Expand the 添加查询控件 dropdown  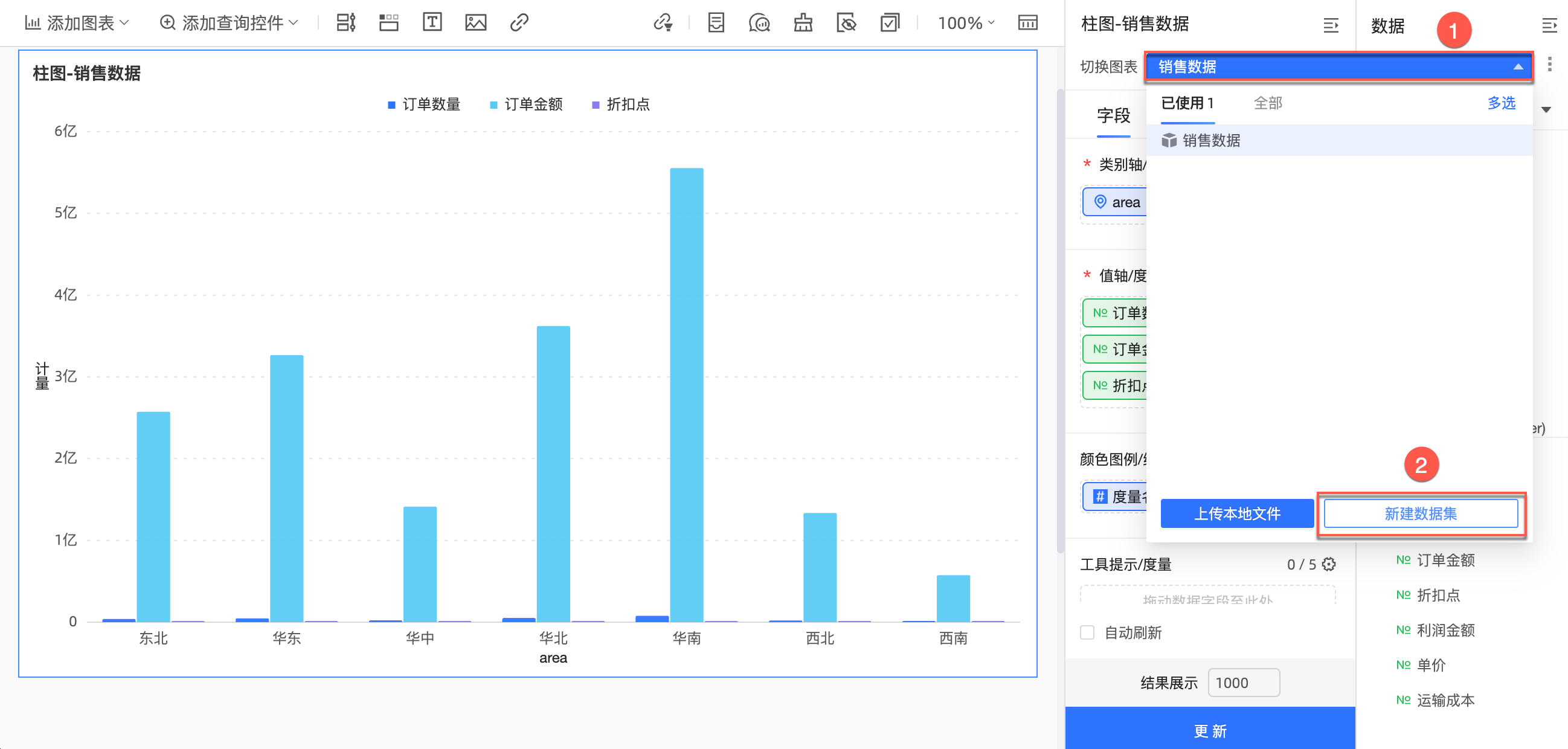tap(229, 23)
